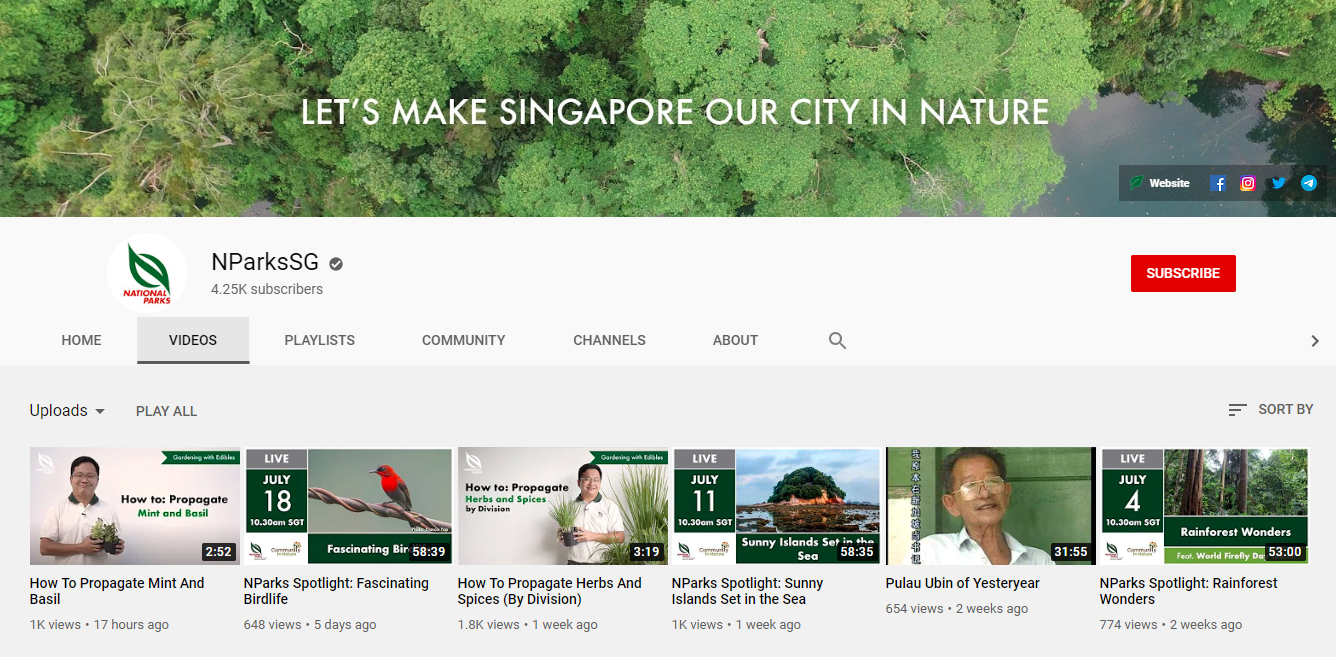Open the Website link in the banner

1160,183
